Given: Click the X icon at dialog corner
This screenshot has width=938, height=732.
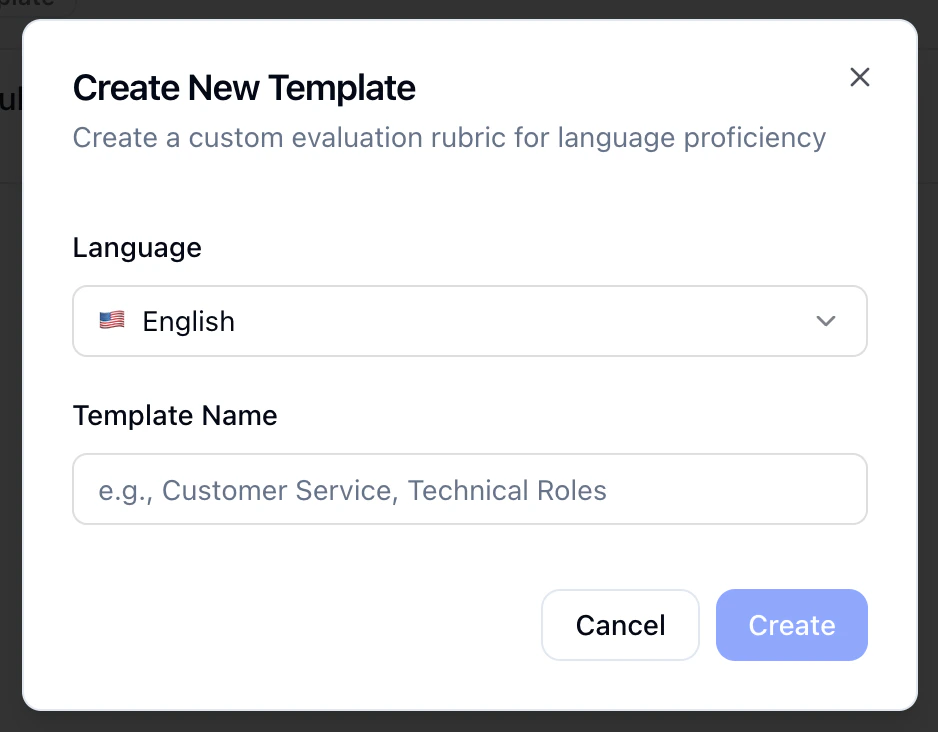Looking at the screenshot, I should (x=860, y=77).
